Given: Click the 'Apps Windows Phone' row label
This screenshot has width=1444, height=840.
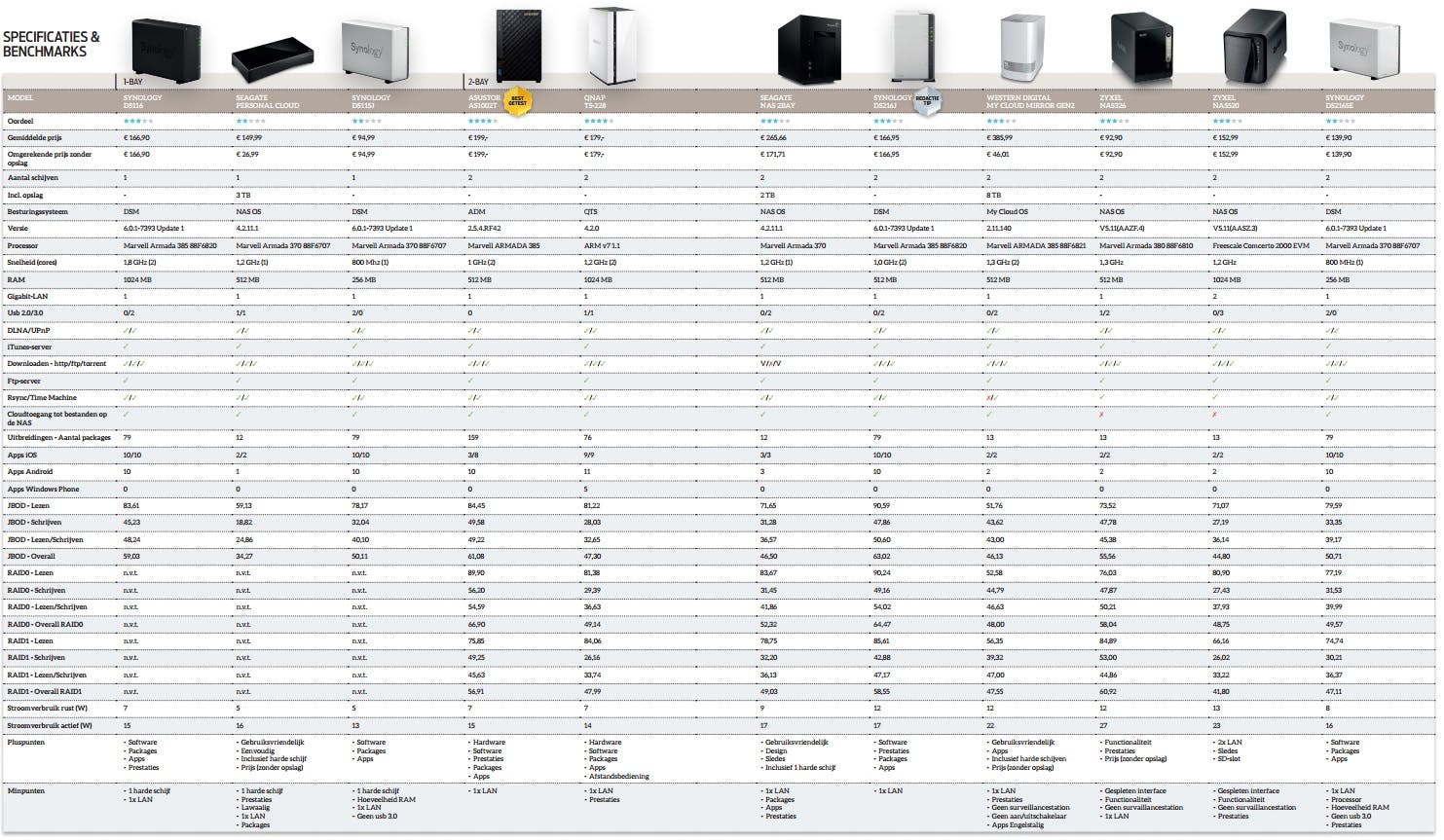Looking at the screenshot, I should tap(43, 489).
